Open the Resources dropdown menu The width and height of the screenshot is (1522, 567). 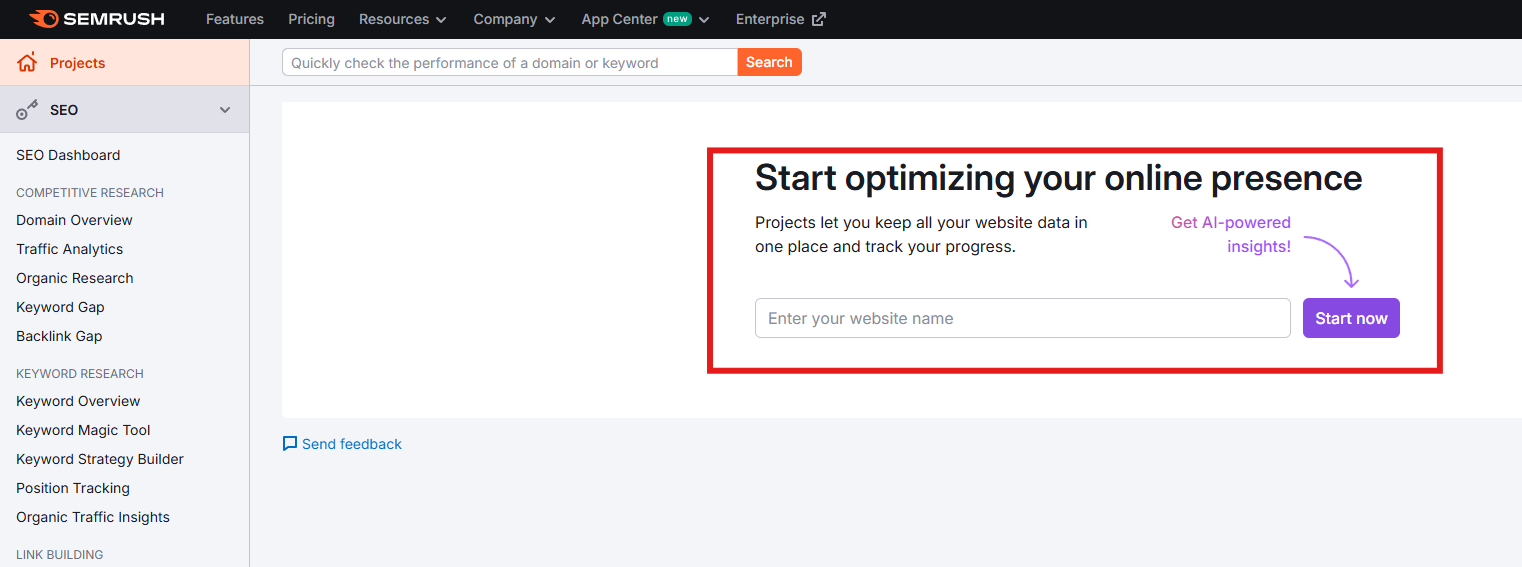tap(403, 19)
